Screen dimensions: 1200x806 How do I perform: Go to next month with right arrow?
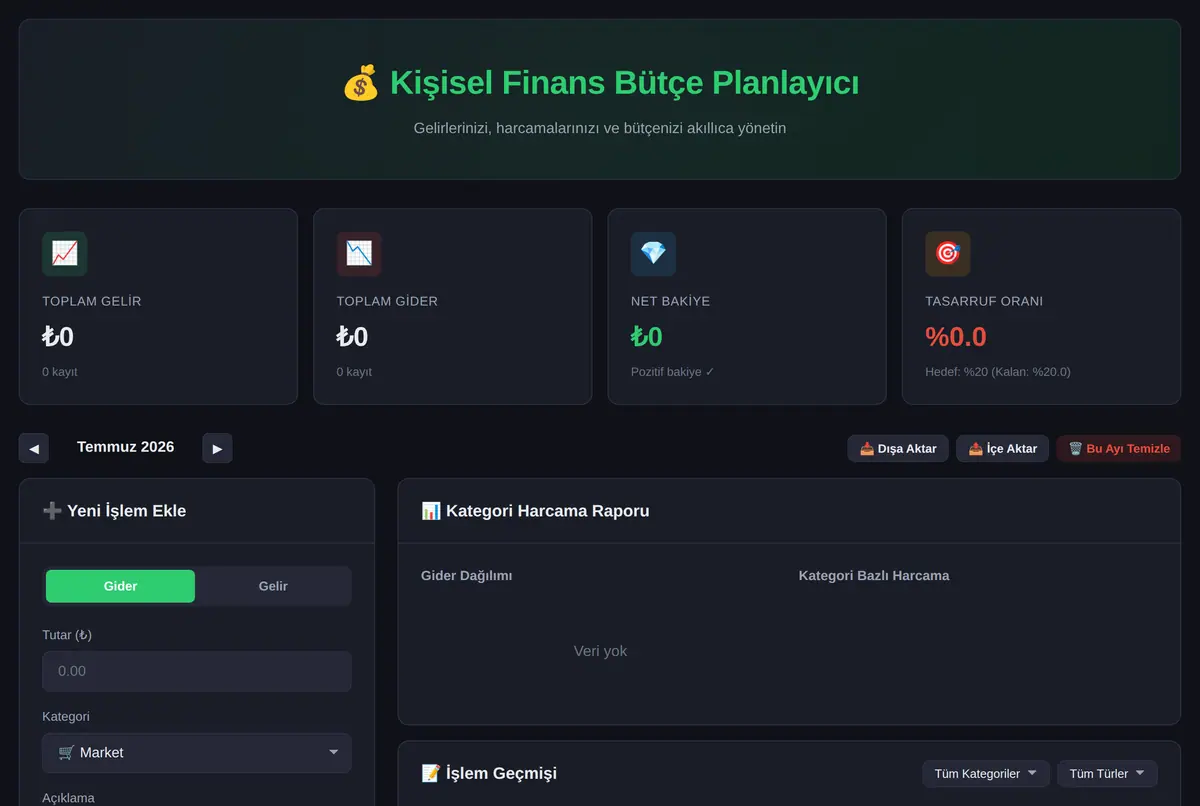(x=217, y=448)
